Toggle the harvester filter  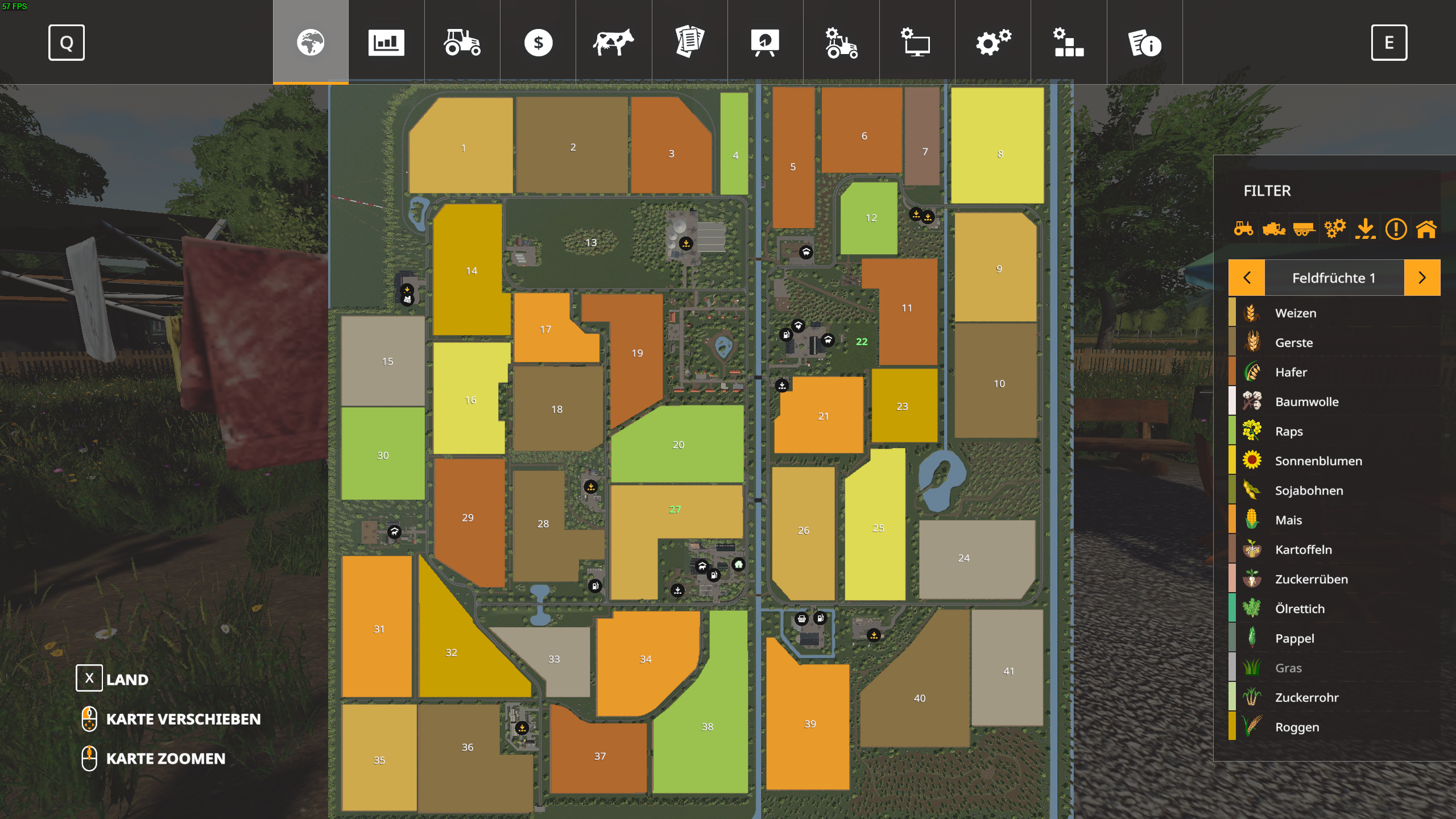tap(1274, 229)
